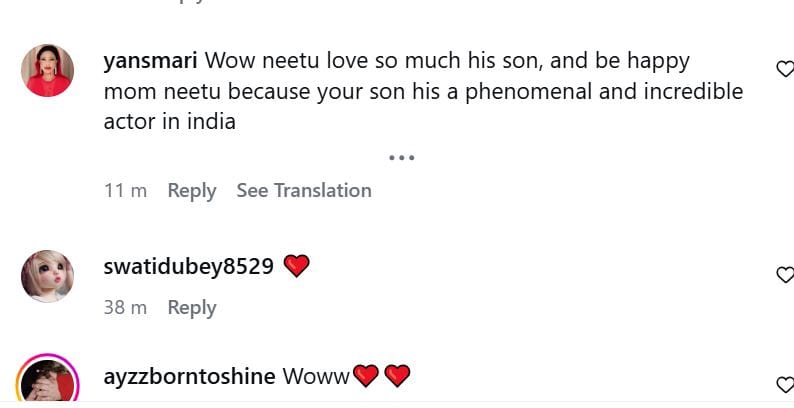Click red heart emoji in swatidubey8529 comment
Viewport: 794px width, 408px height.
point(297,266)
